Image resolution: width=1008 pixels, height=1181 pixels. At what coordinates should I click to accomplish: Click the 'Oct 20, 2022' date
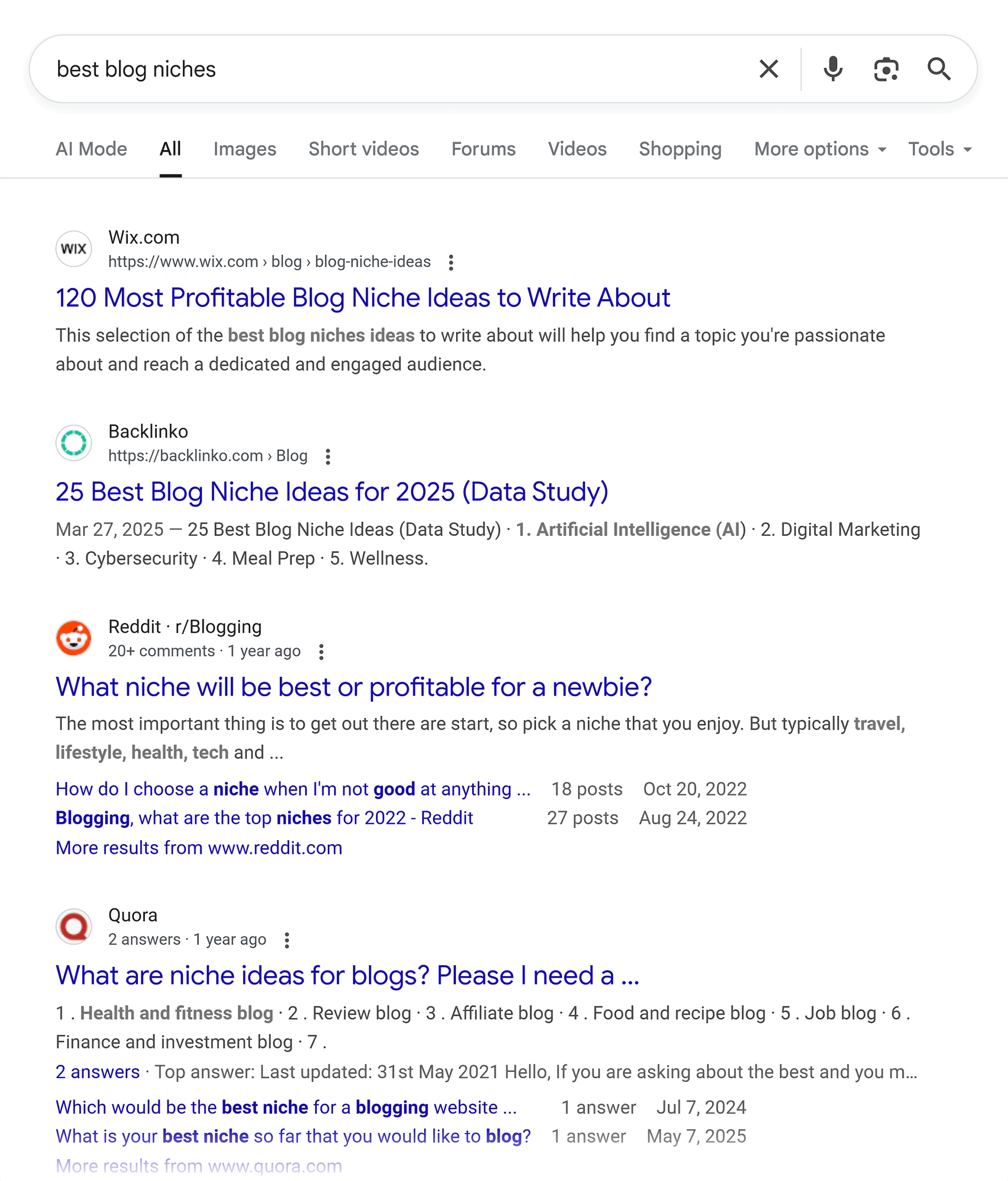[694, 789]
